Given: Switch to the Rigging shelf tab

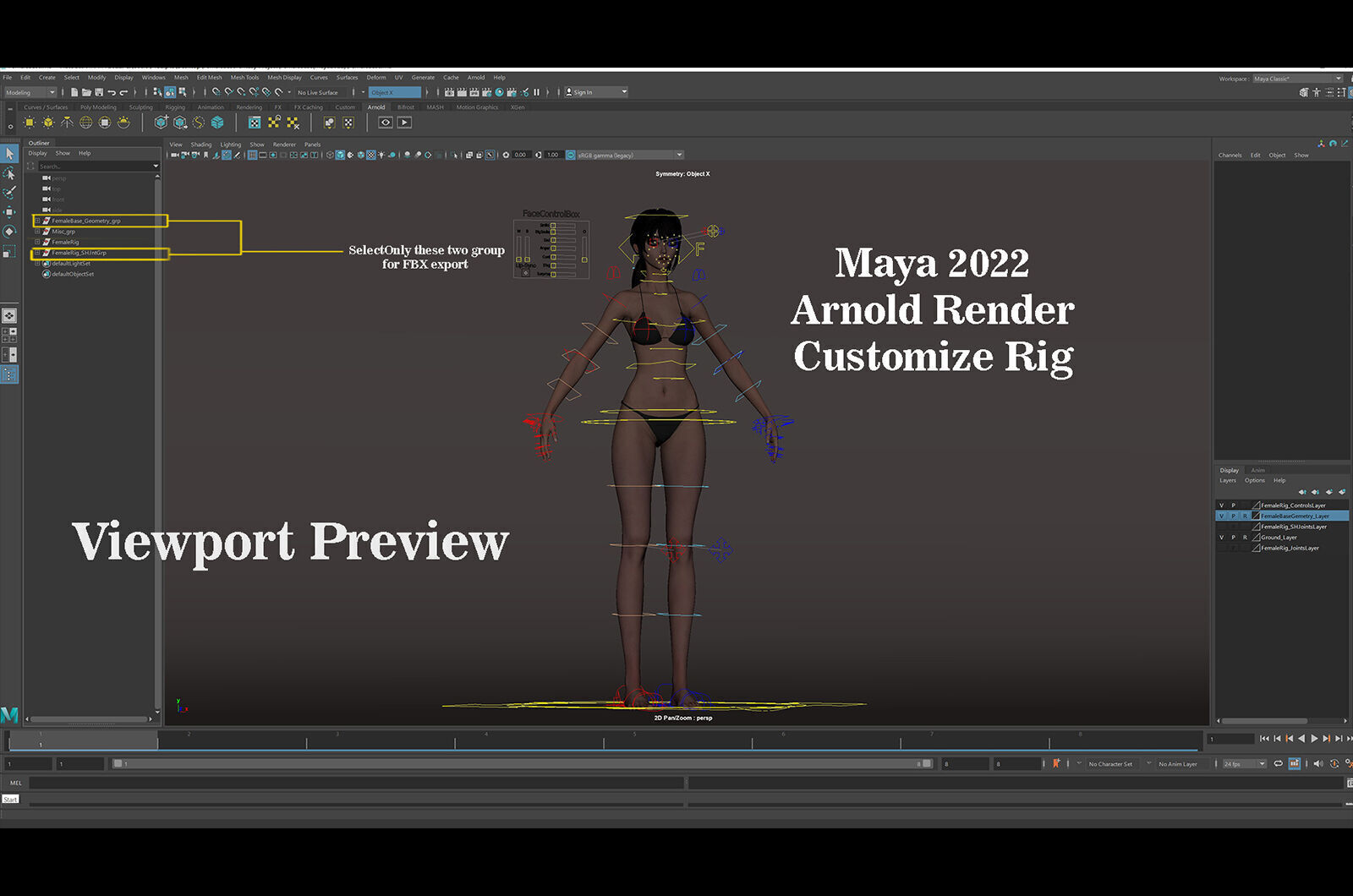Looking at the screenshot, I should [175, 107].
